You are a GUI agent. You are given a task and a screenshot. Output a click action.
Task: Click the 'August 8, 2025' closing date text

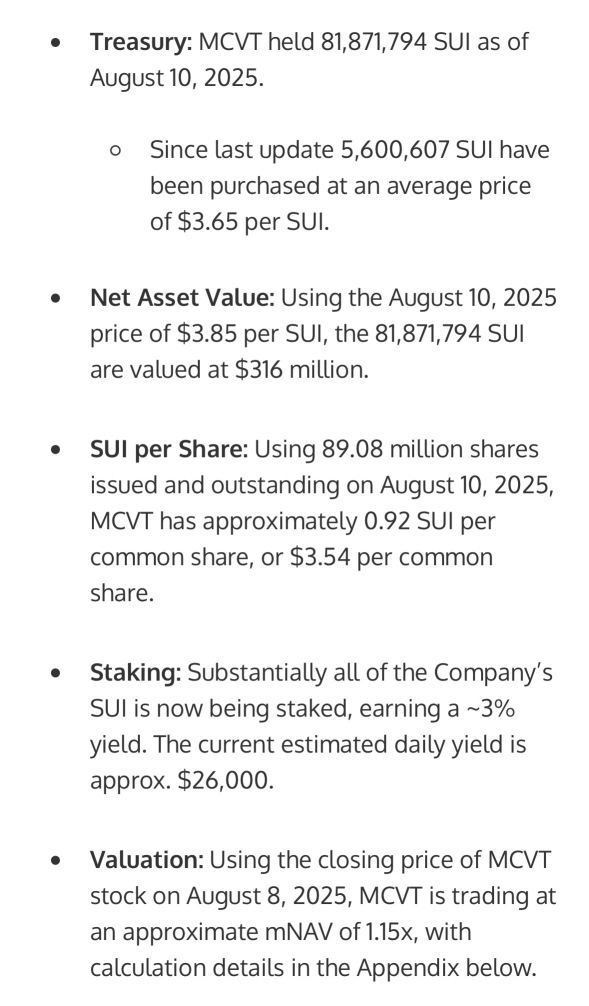click(x=269, y=896)
